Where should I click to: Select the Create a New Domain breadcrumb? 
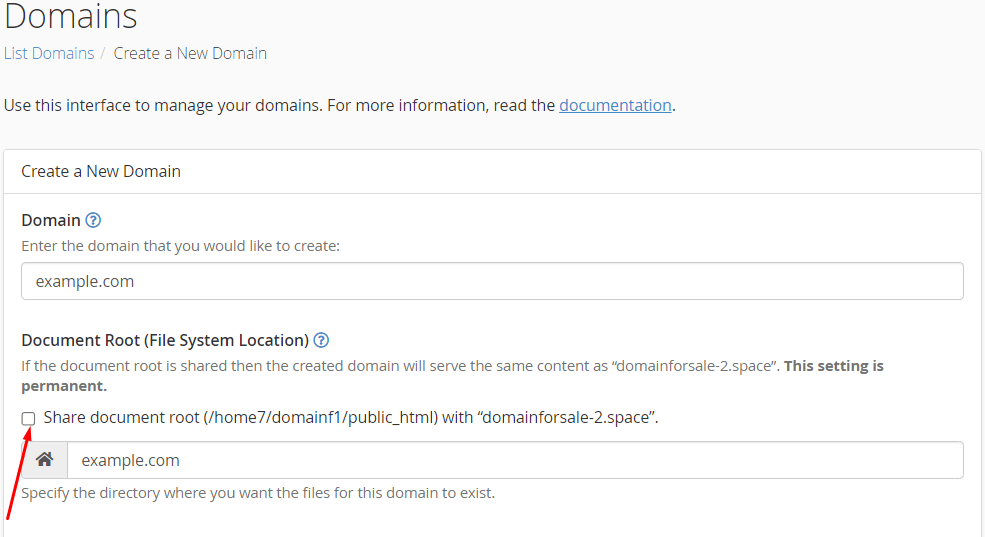click(190, 53)
